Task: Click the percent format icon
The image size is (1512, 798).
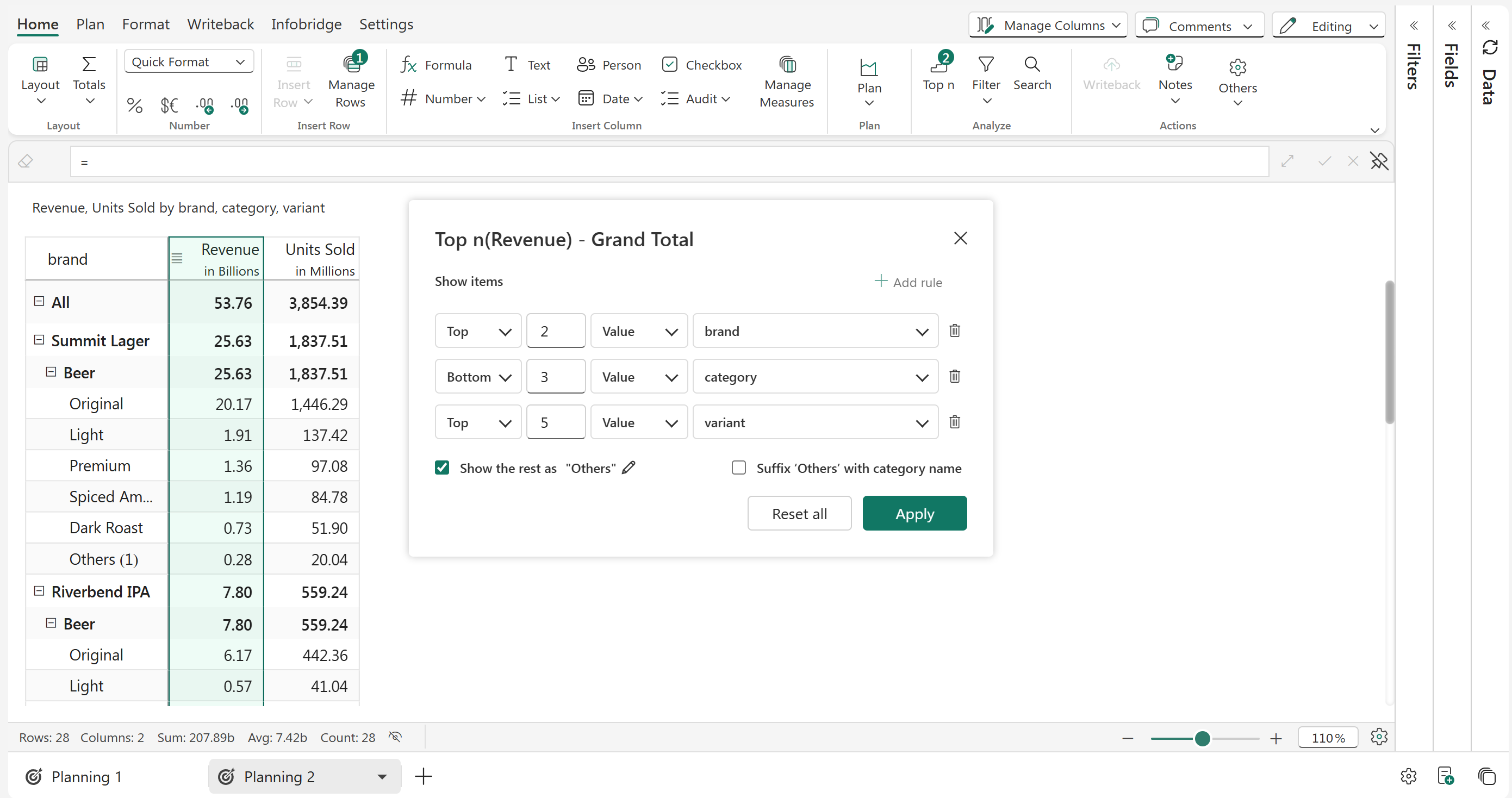Action: (134, 105)
